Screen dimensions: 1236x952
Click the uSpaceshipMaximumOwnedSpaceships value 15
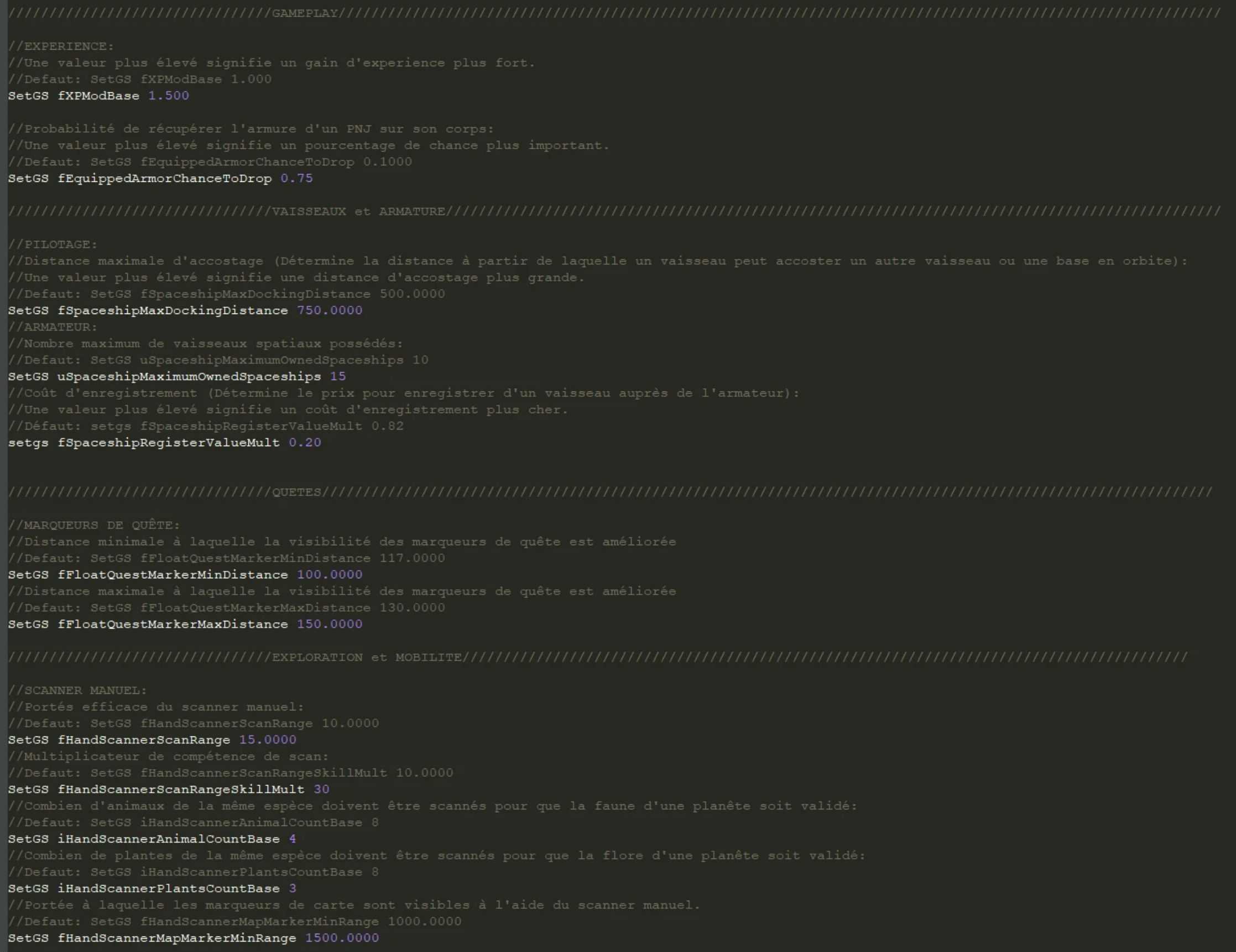338,376
